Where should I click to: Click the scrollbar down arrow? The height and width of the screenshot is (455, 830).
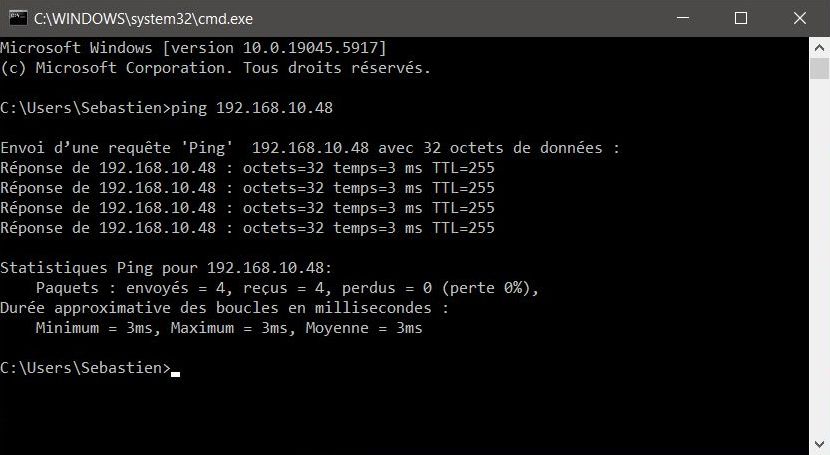819,443
